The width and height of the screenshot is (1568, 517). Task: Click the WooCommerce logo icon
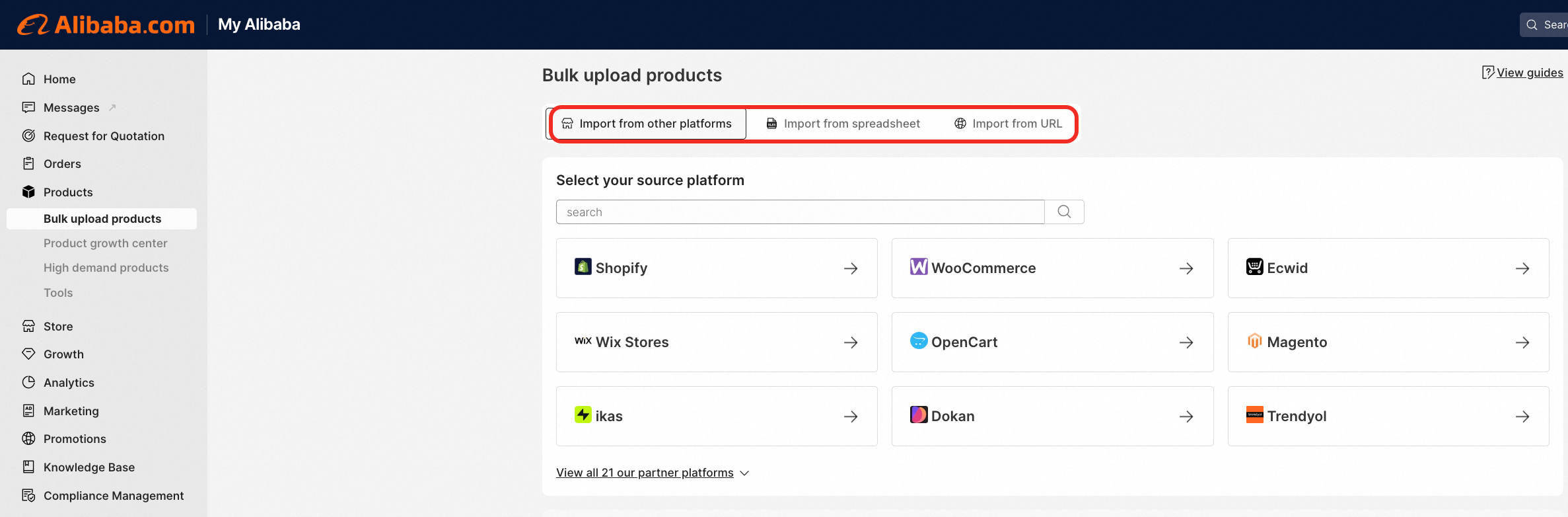[x=919, y=266]
